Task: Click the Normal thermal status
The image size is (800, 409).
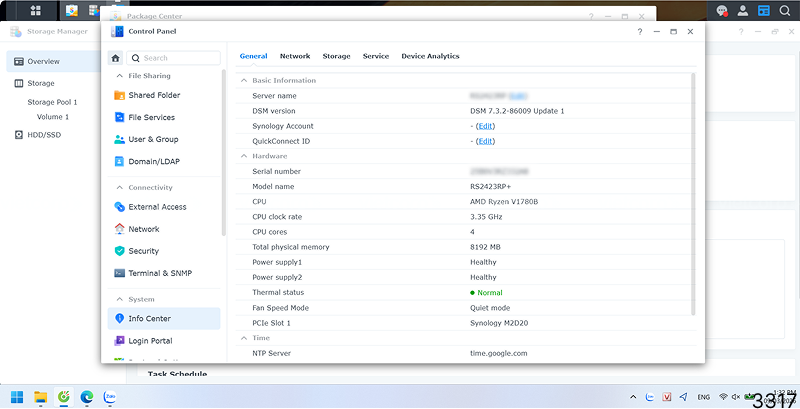Action: (486, 293)
